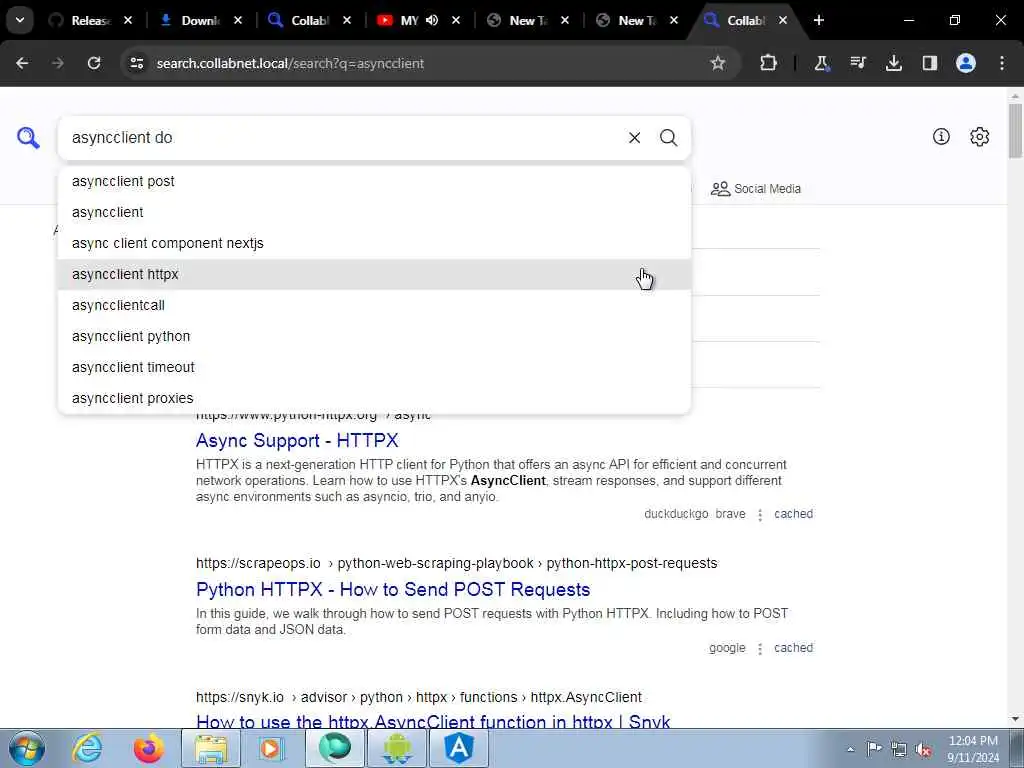Switch to the first Collab tab
The width and height of the screenshot is (1024, 768).
(300, 20)
